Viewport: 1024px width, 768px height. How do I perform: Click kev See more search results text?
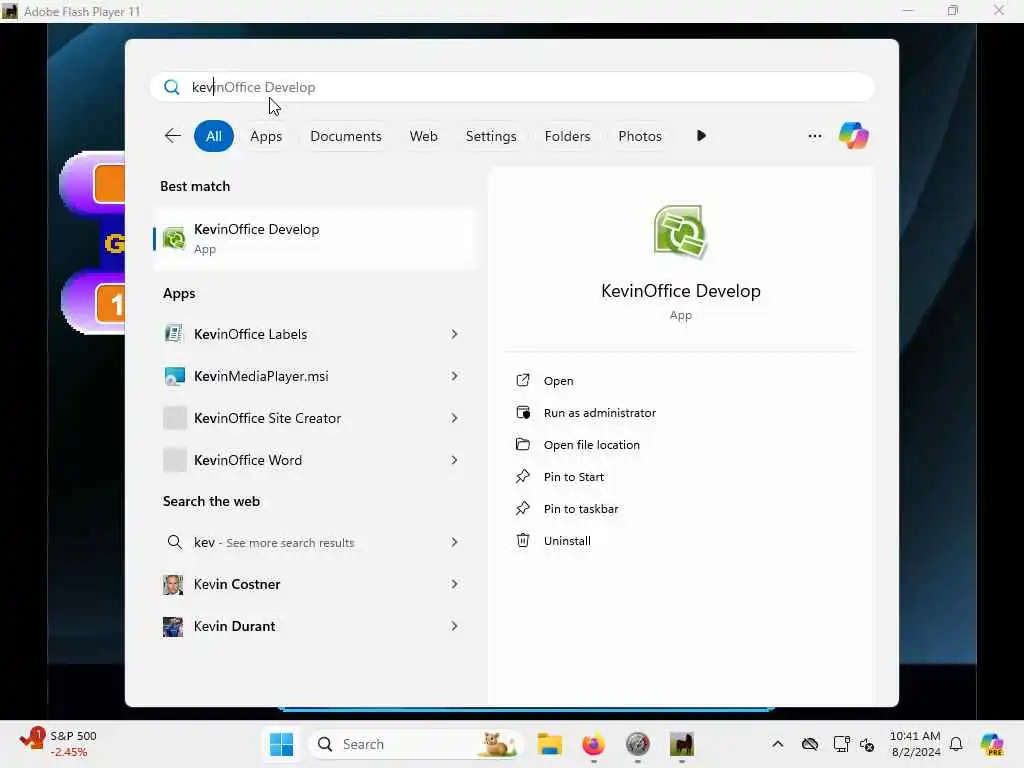click(x=274, y=543)
